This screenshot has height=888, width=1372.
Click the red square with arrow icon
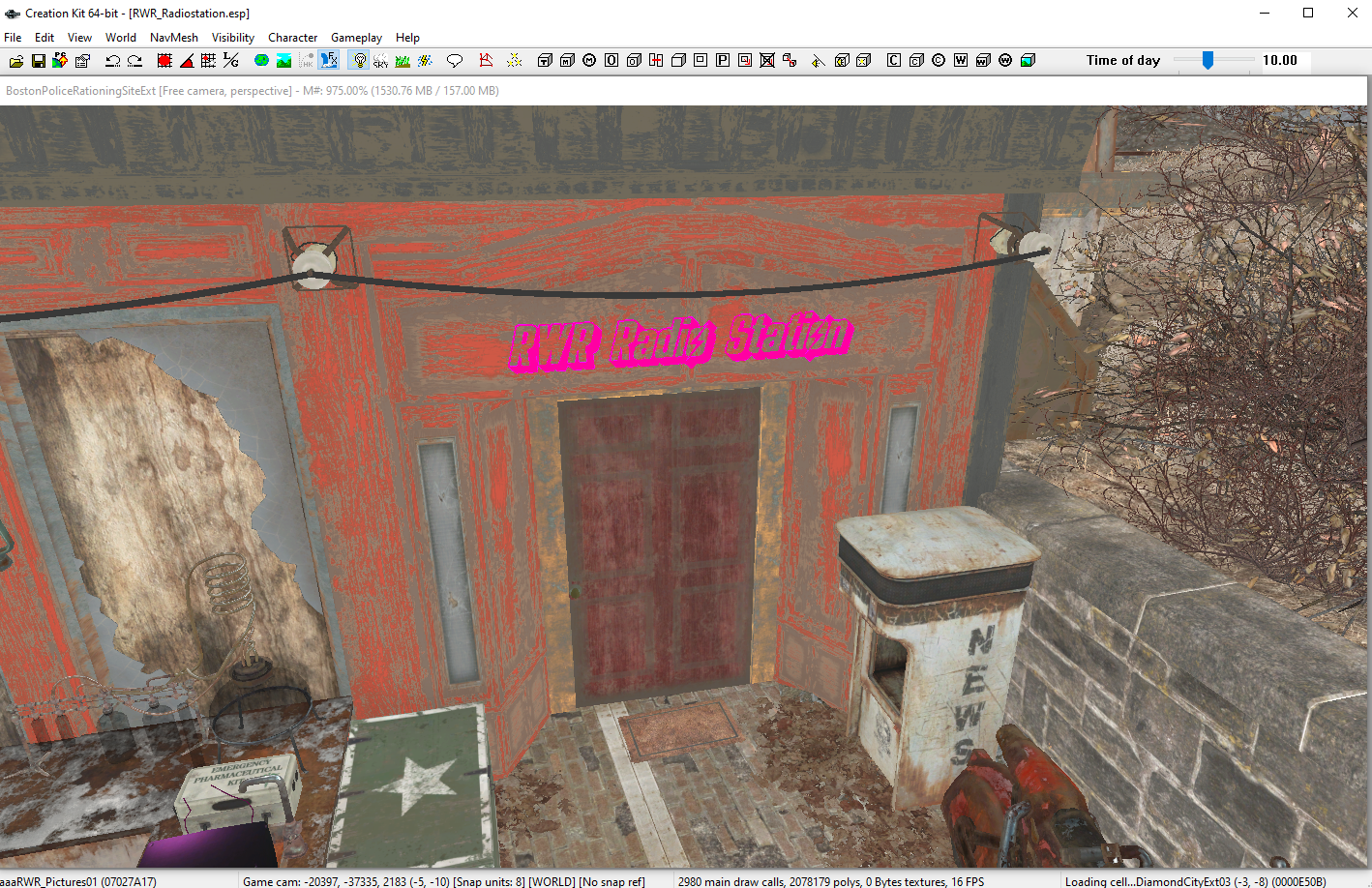click(745, 61)
